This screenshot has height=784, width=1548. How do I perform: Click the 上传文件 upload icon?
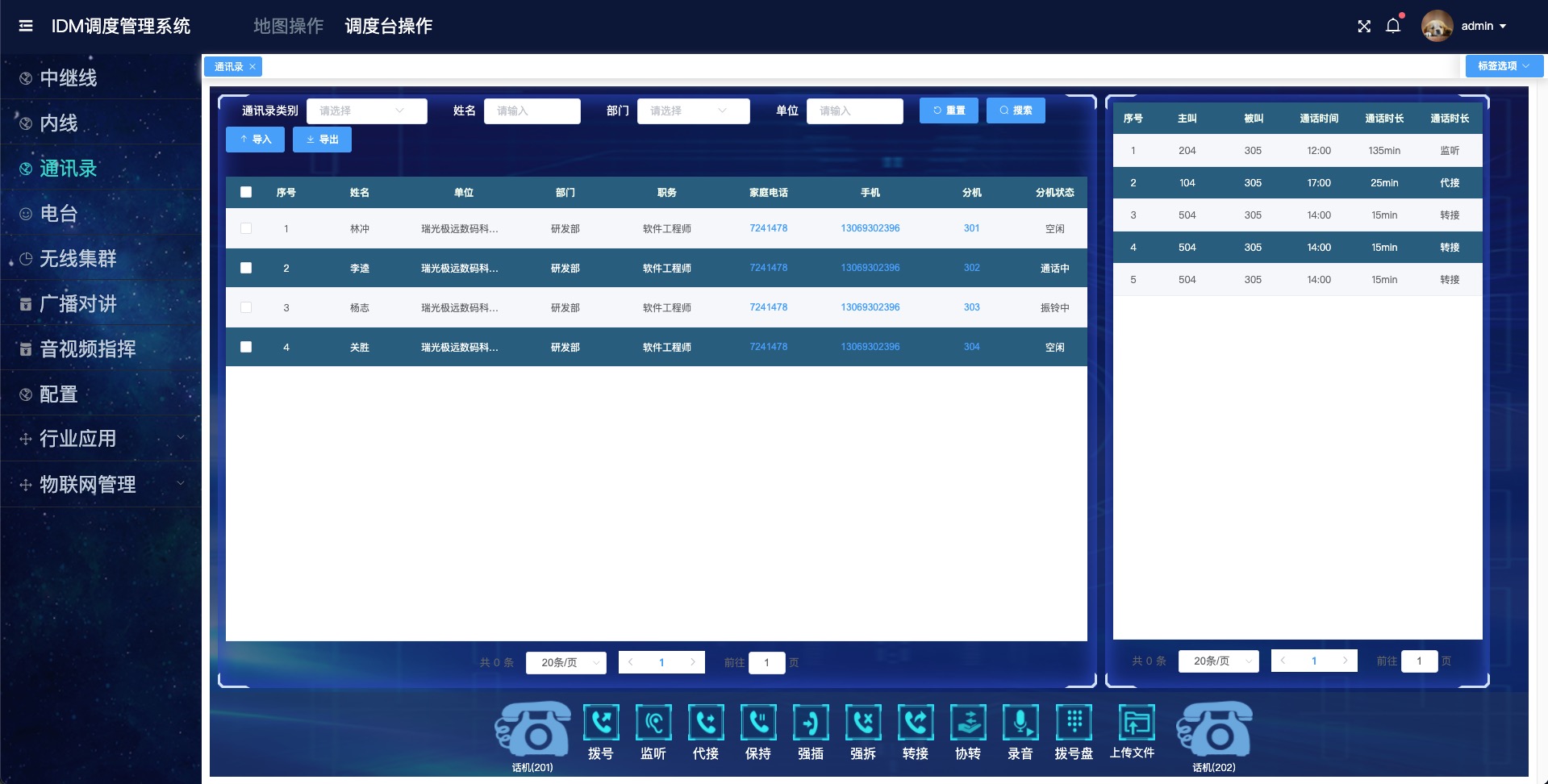coord(1136,723)
